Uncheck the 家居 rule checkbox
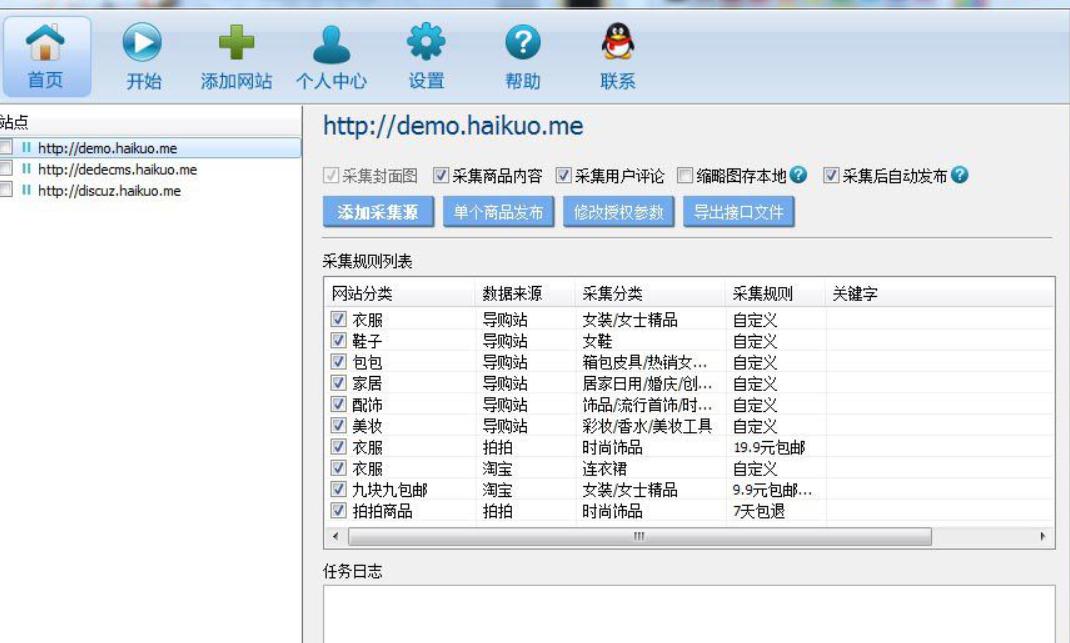 [x=338, y=382]
